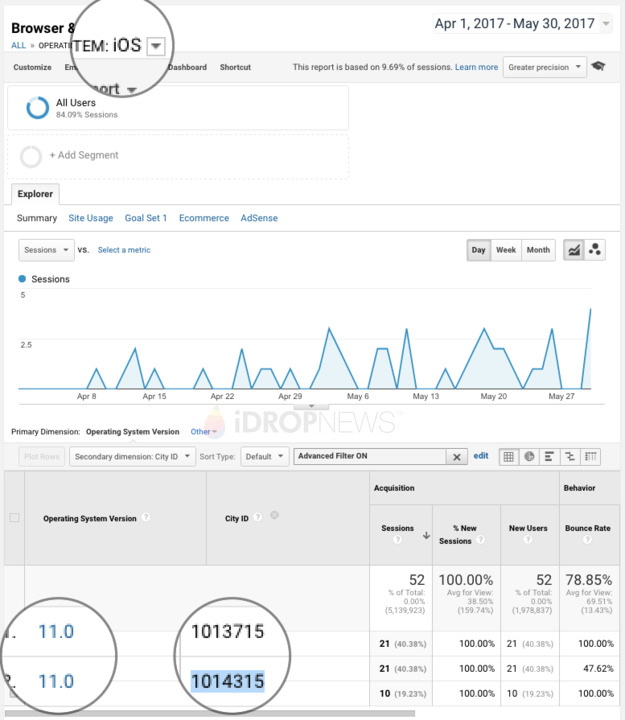Screen dimensions: 625x720
Task: Select City ID 1013715 cell
Action: coord(228,632)
